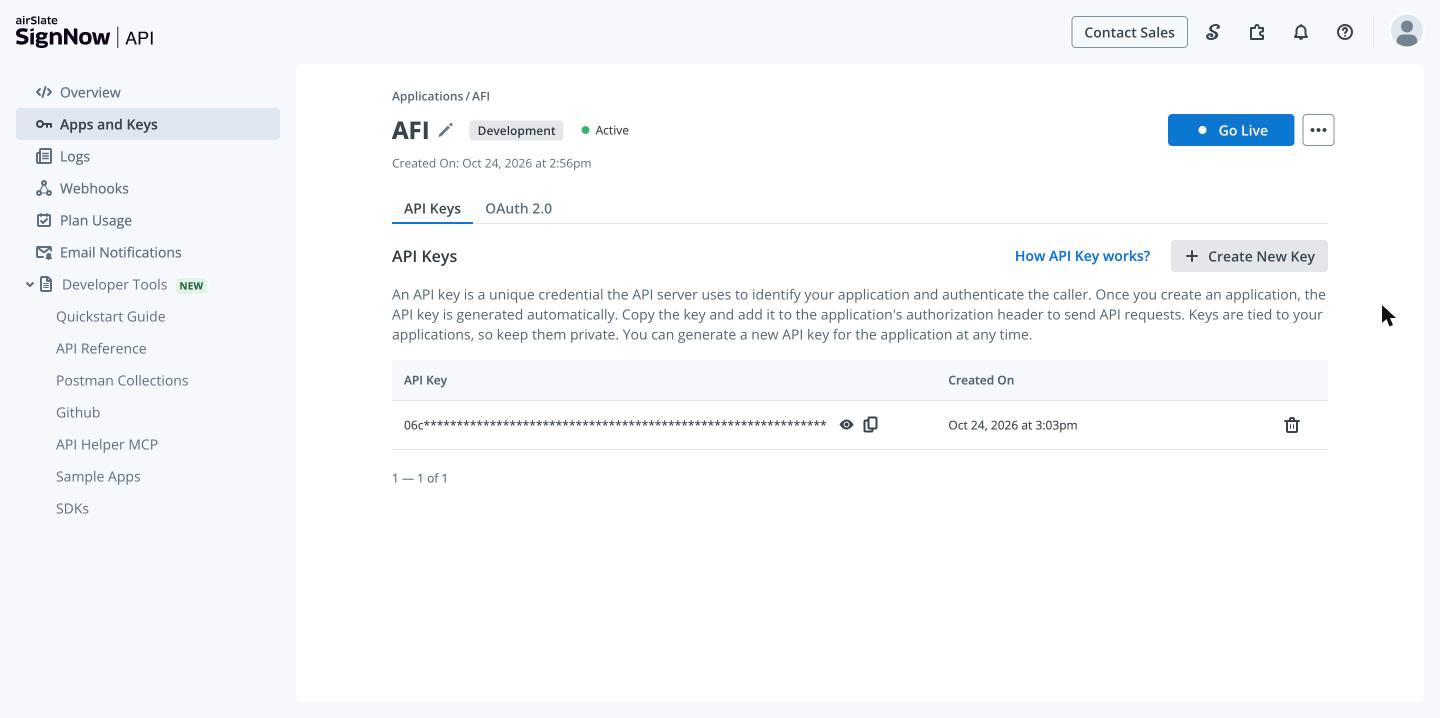Click the Plan Usage sidebar icon
This screenshot has height=718, width=1440.
pyautogui.click(x=44, y=220)
